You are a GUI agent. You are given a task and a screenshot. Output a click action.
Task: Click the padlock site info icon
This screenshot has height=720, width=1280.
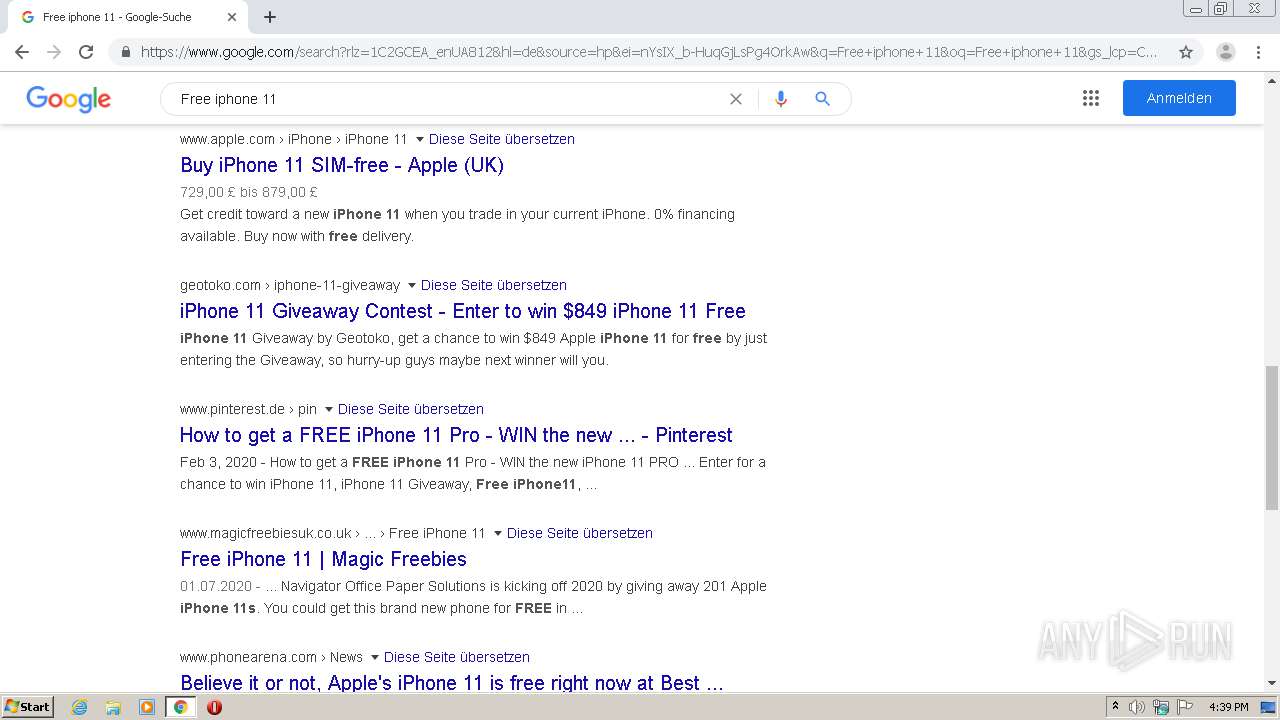point(126,52)
